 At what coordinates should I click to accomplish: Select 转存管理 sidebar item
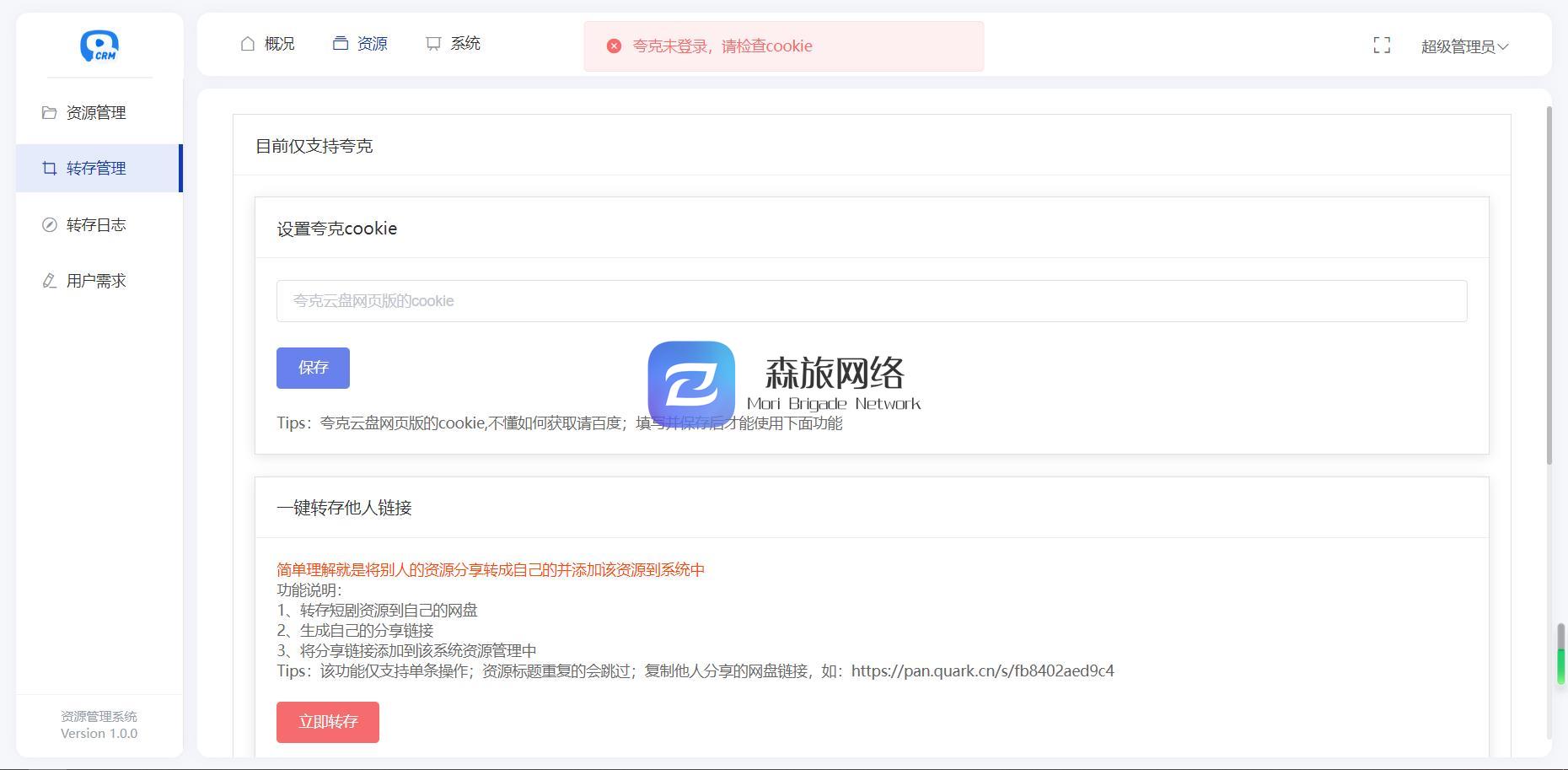tap(99, 168)
